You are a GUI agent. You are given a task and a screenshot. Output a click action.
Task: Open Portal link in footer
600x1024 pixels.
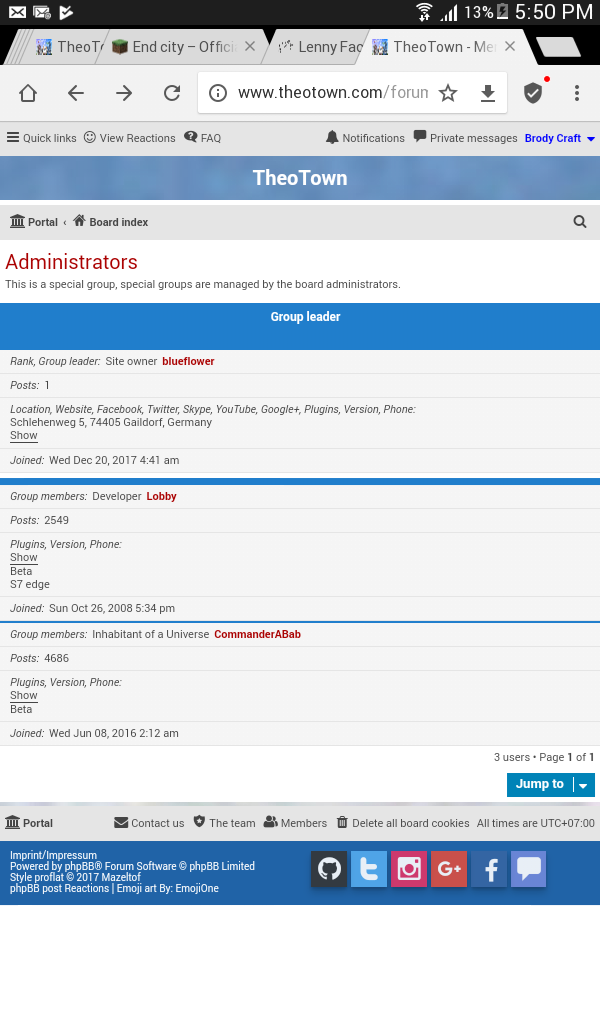29,823
